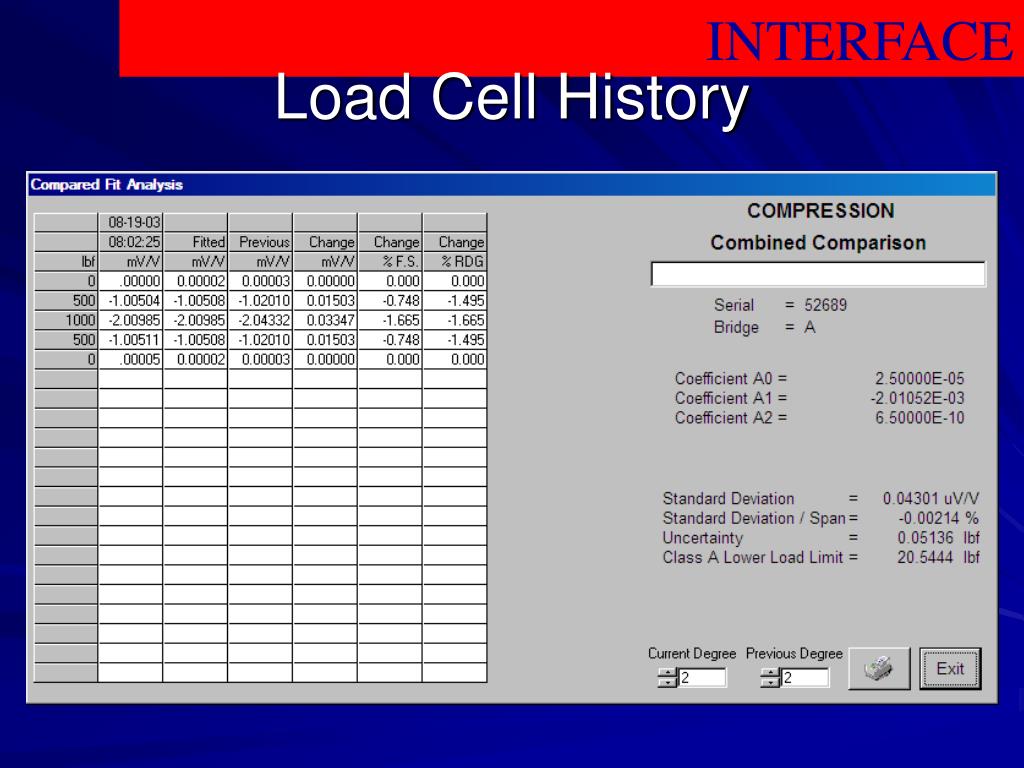Click the Change column header above % F.S.
The width and height of the screenshot is (1024, 768).
click(390, 242)
